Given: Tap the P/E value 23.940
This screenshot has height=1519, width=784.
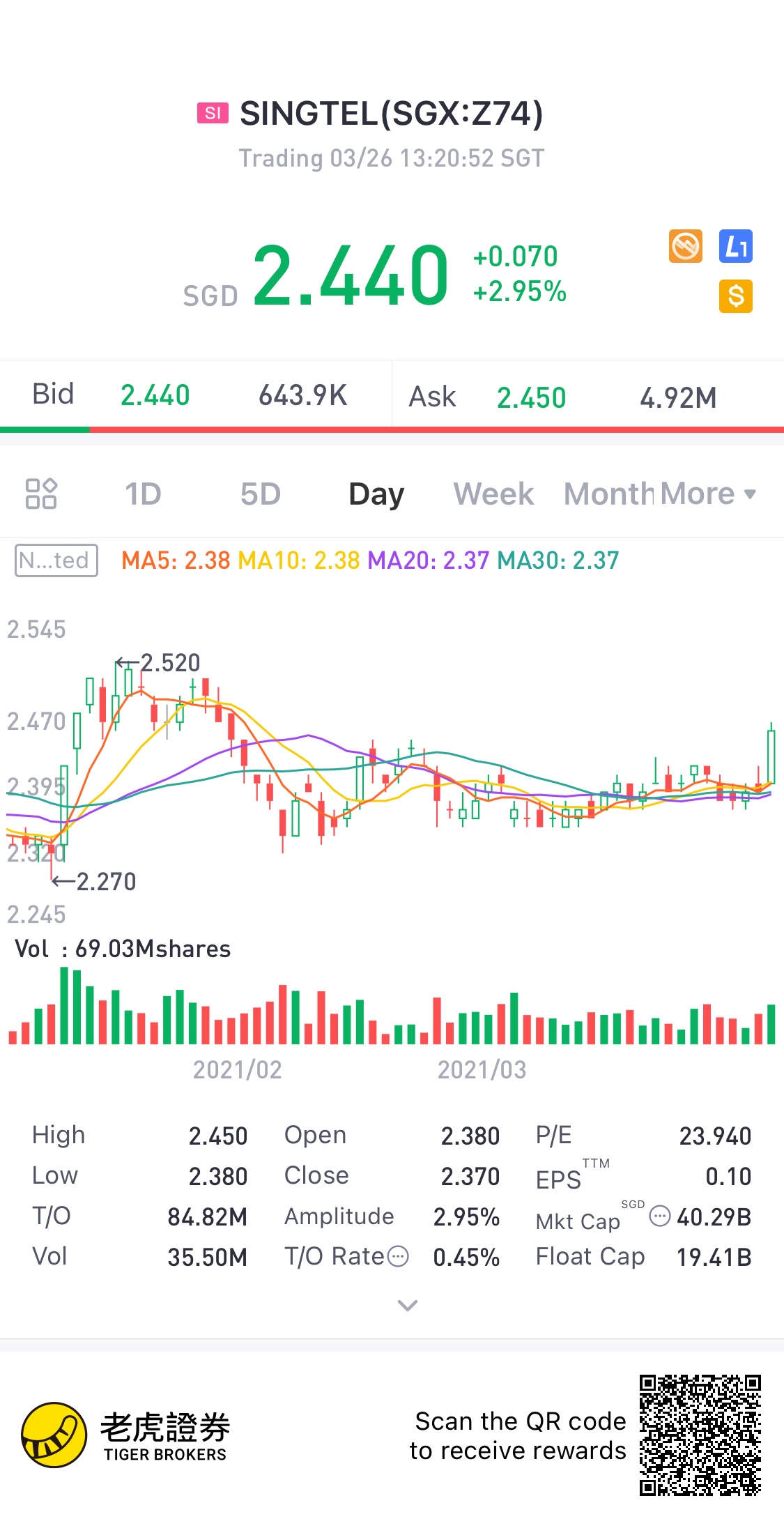Looking at the screenshot, I should click(716, 1136).
